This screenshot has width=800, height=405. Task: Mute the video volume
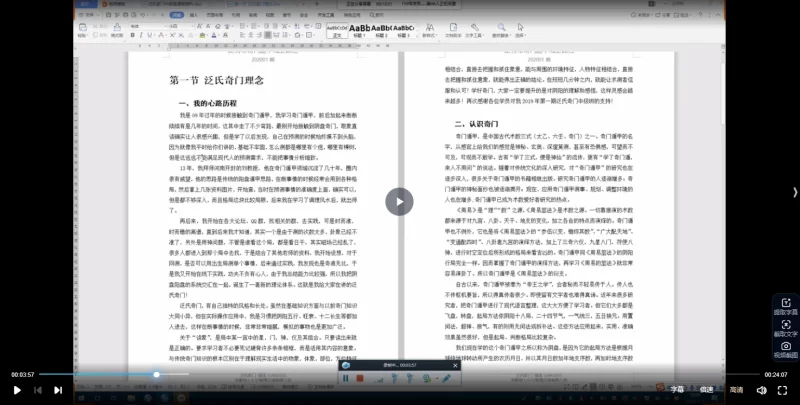click(760, 390)
